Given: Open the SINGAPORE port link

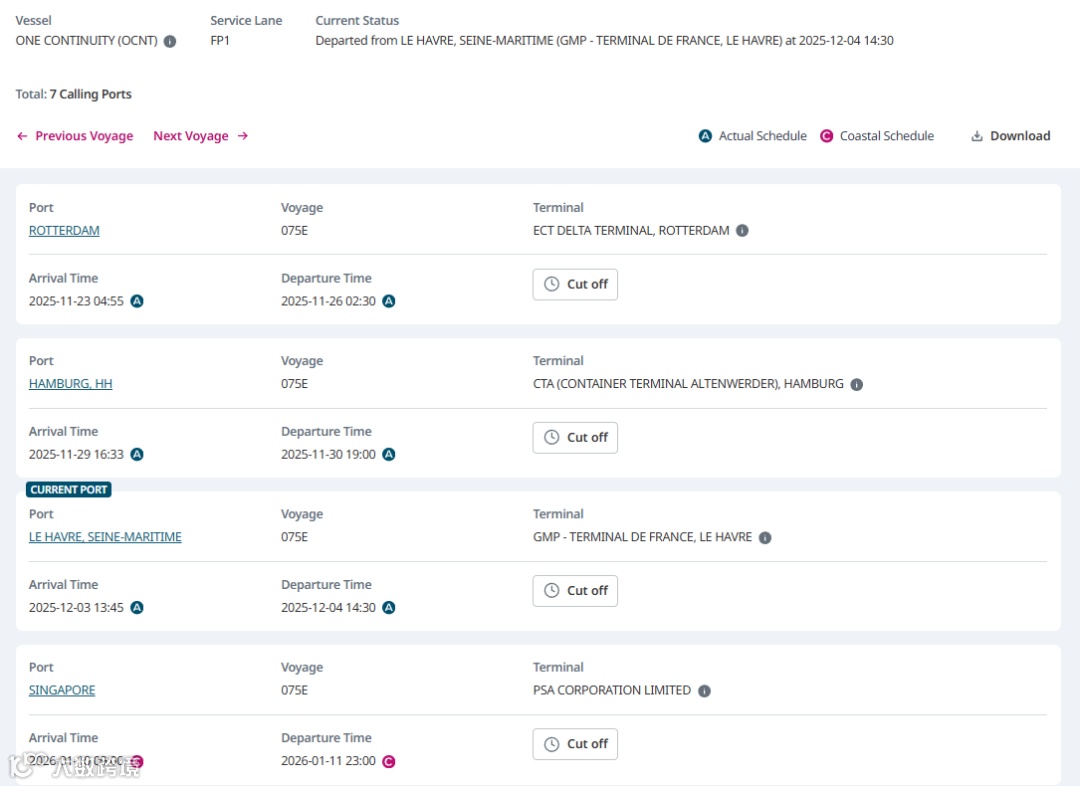Looking at the screenshot, I should coord(62,690).
